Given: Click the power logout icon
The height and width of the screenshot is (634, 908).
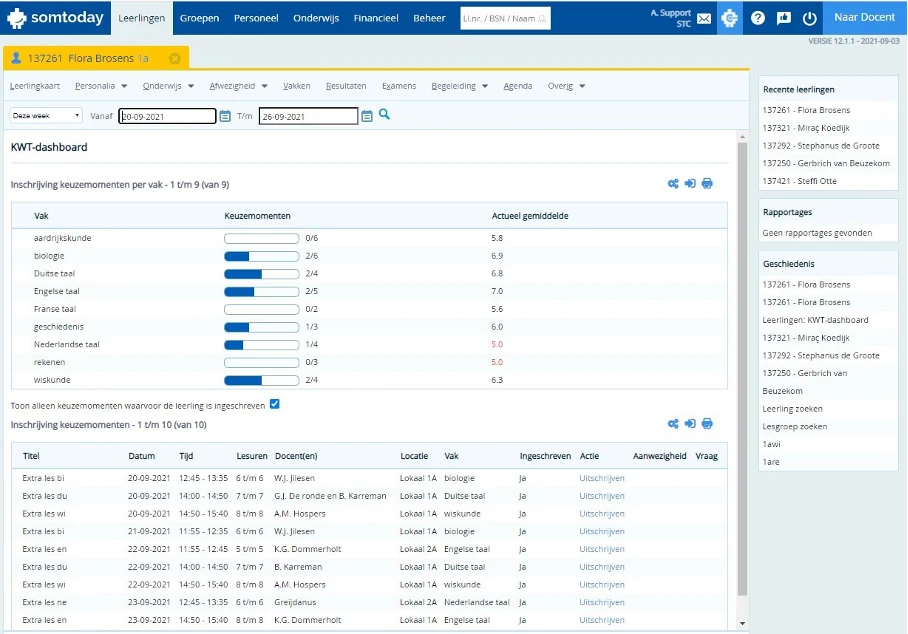Looking at the screenshot, I should pos(810,18).
